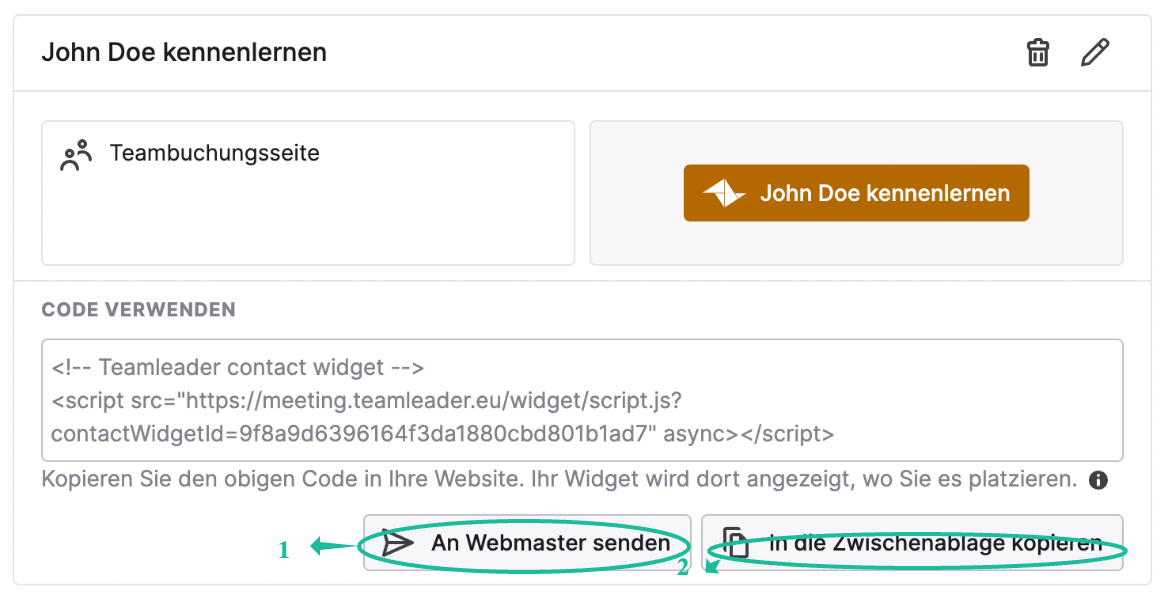Image resolution: width=1168 pixels, height=598 pixels.
Task: Click the orange John Doe kennenlernen preview button
Action: [x=856, y=193]
